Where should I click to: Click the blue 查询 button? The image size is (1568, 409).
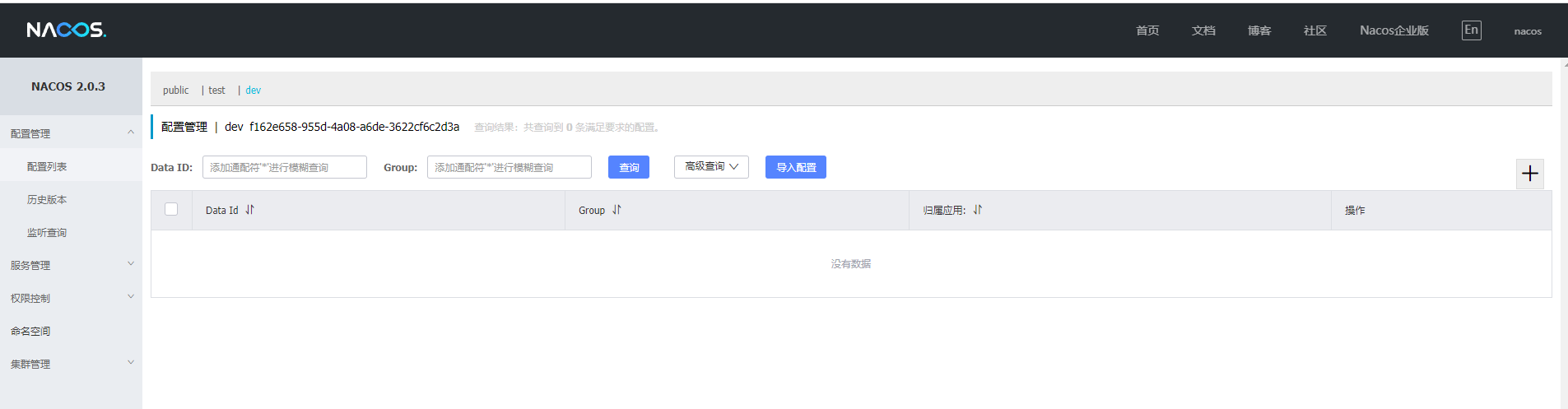(629, 167)
